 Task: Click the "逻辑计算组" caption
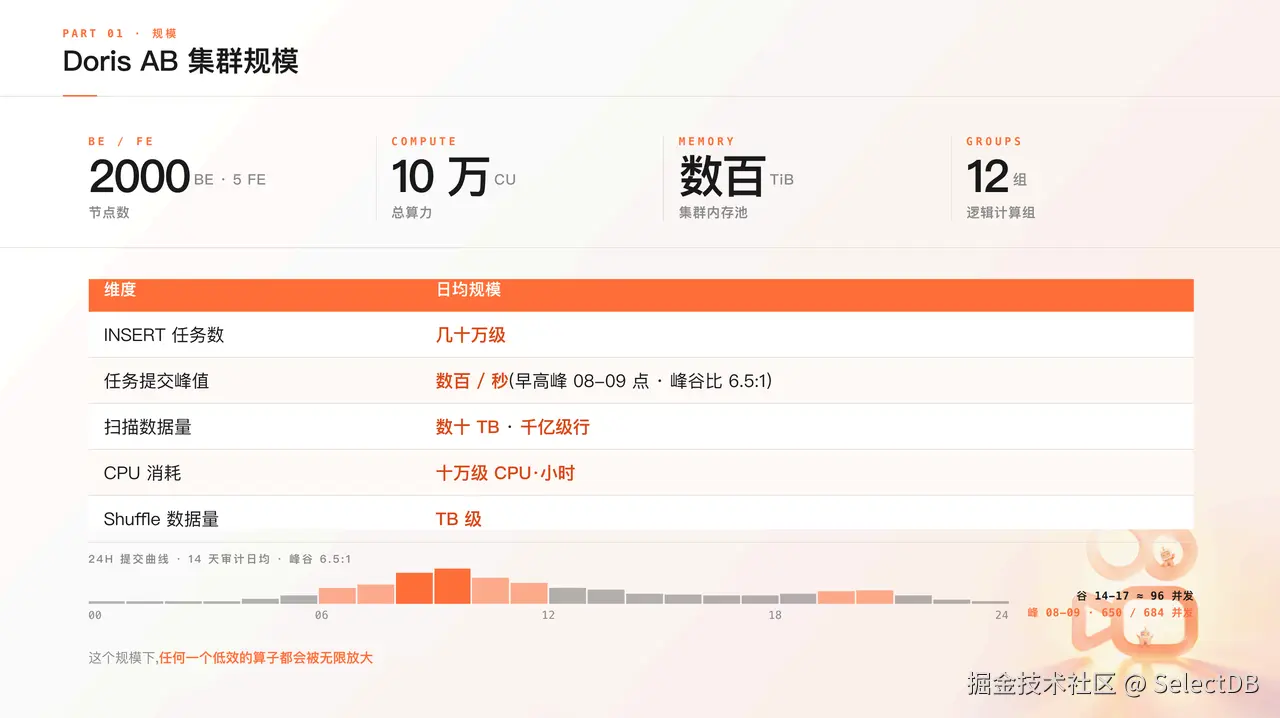[x=1000, y=212]
